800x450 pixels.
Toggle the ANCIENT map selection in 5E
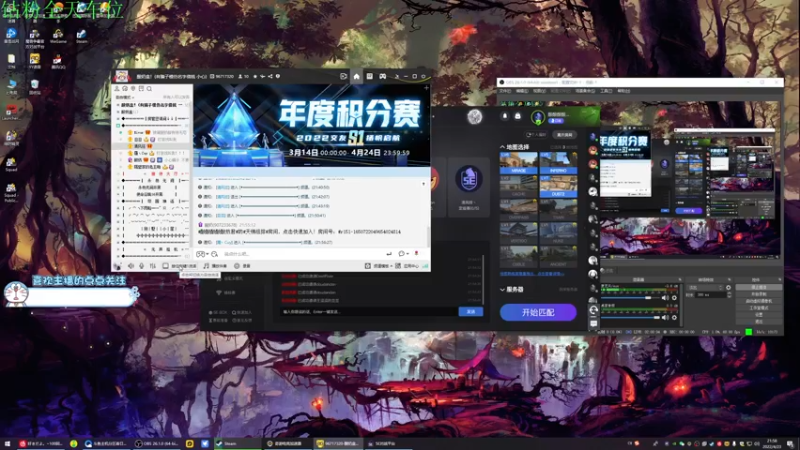pos(558,257)
